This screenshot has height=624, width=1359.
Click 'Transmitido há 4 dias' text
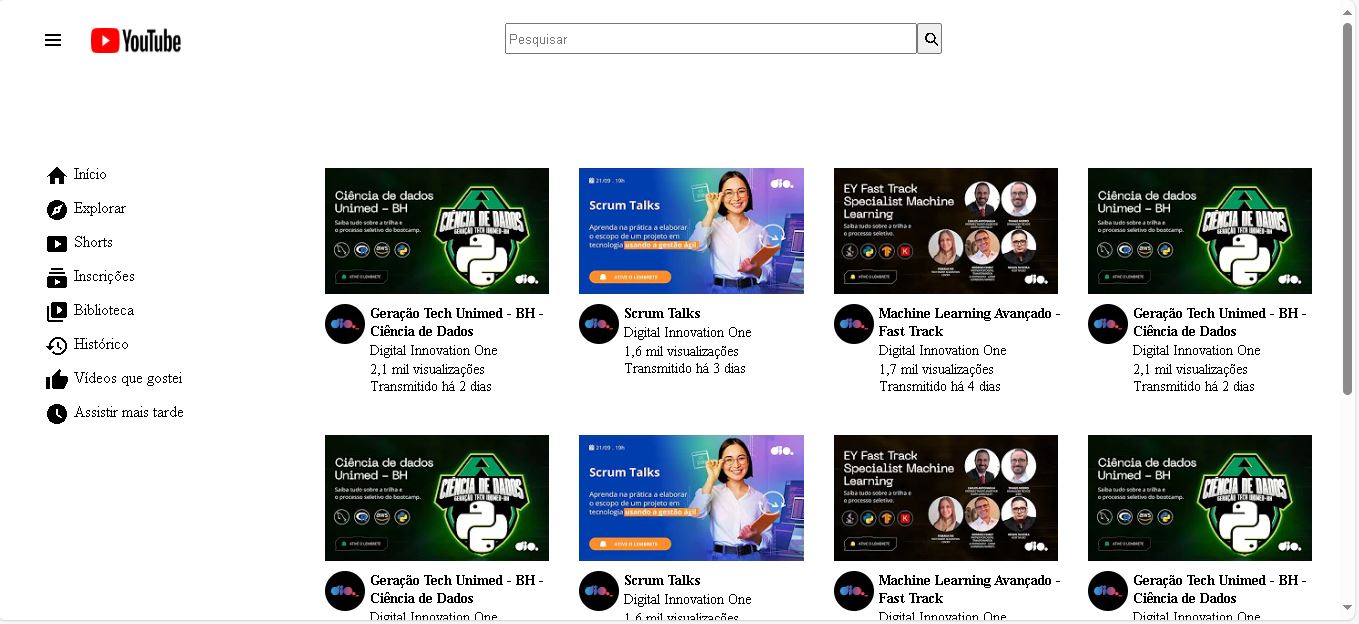click(x=940, y=387)
